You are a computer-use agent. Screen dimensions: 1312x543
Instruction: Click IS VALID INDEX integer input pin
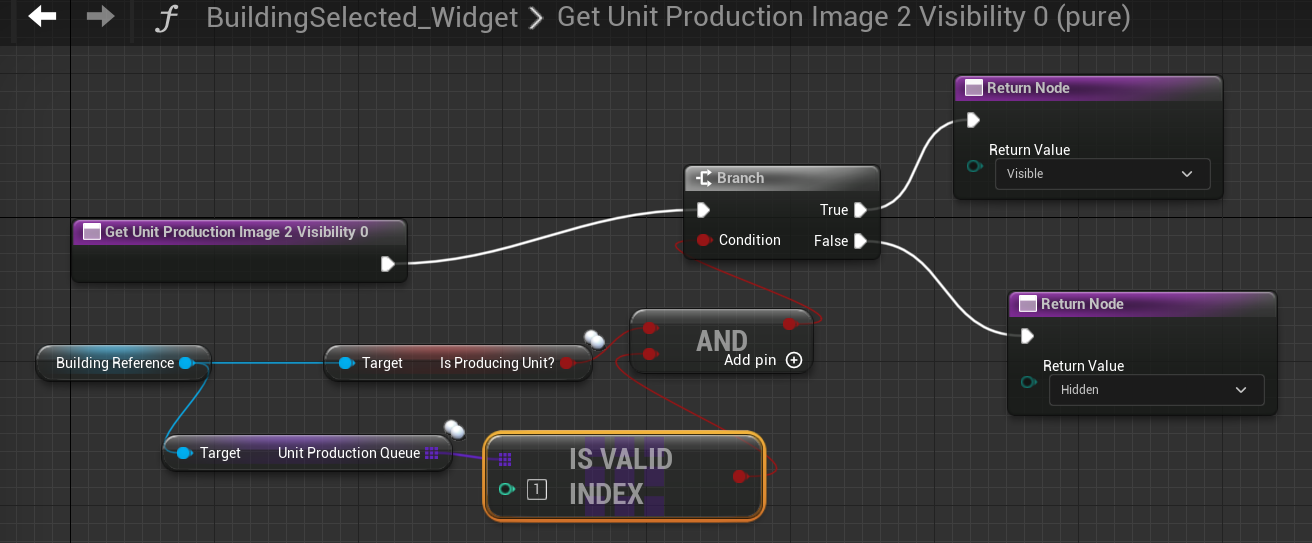505,489
